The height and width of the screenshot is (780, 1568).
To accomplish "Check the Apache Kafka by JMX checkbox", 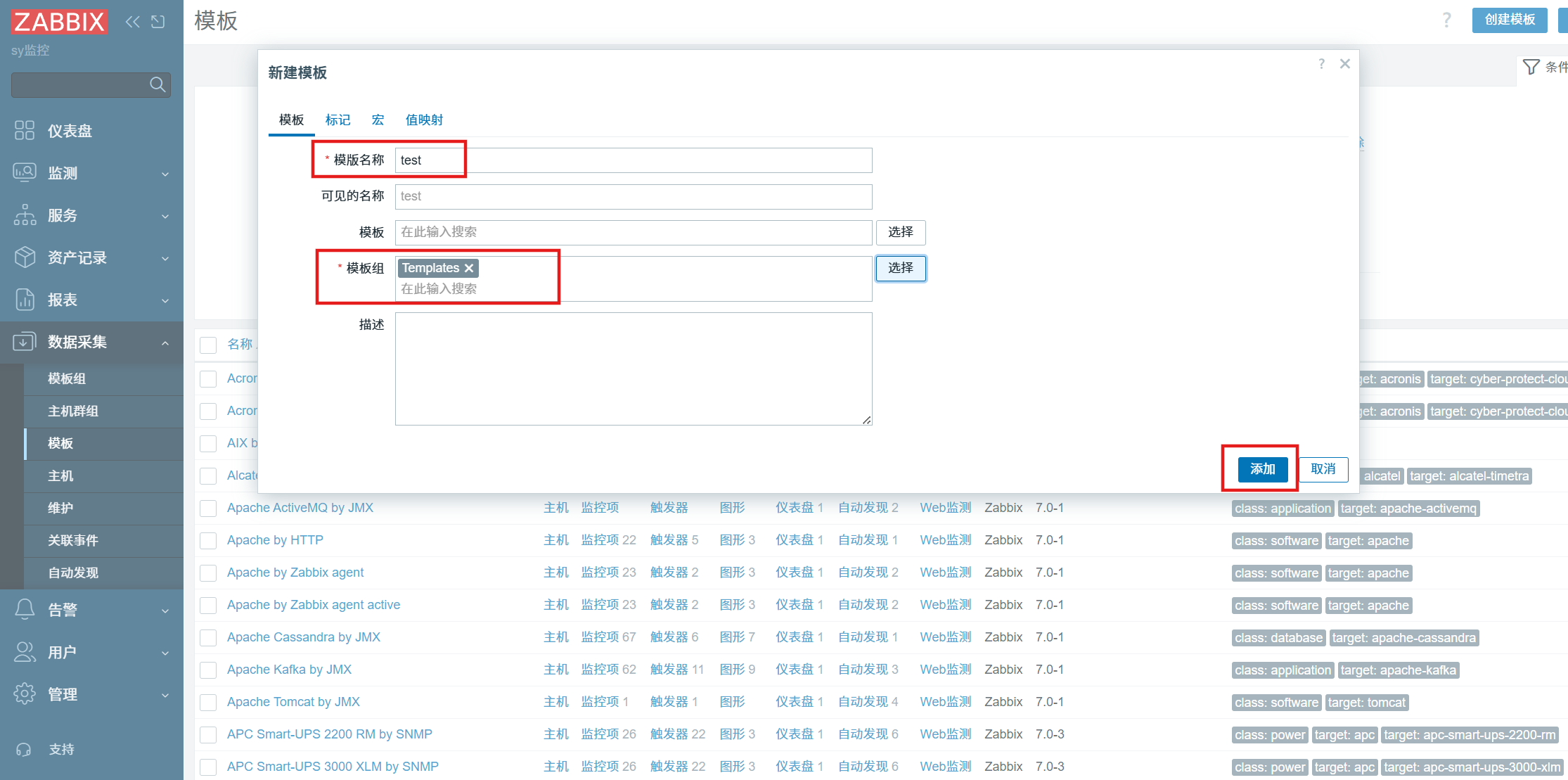I will pos(208,670).
